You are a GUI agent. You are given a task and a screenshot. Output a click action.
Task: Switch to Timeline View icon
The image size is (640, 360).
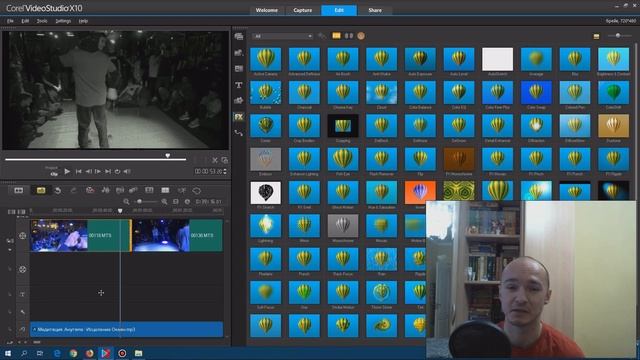41,191
